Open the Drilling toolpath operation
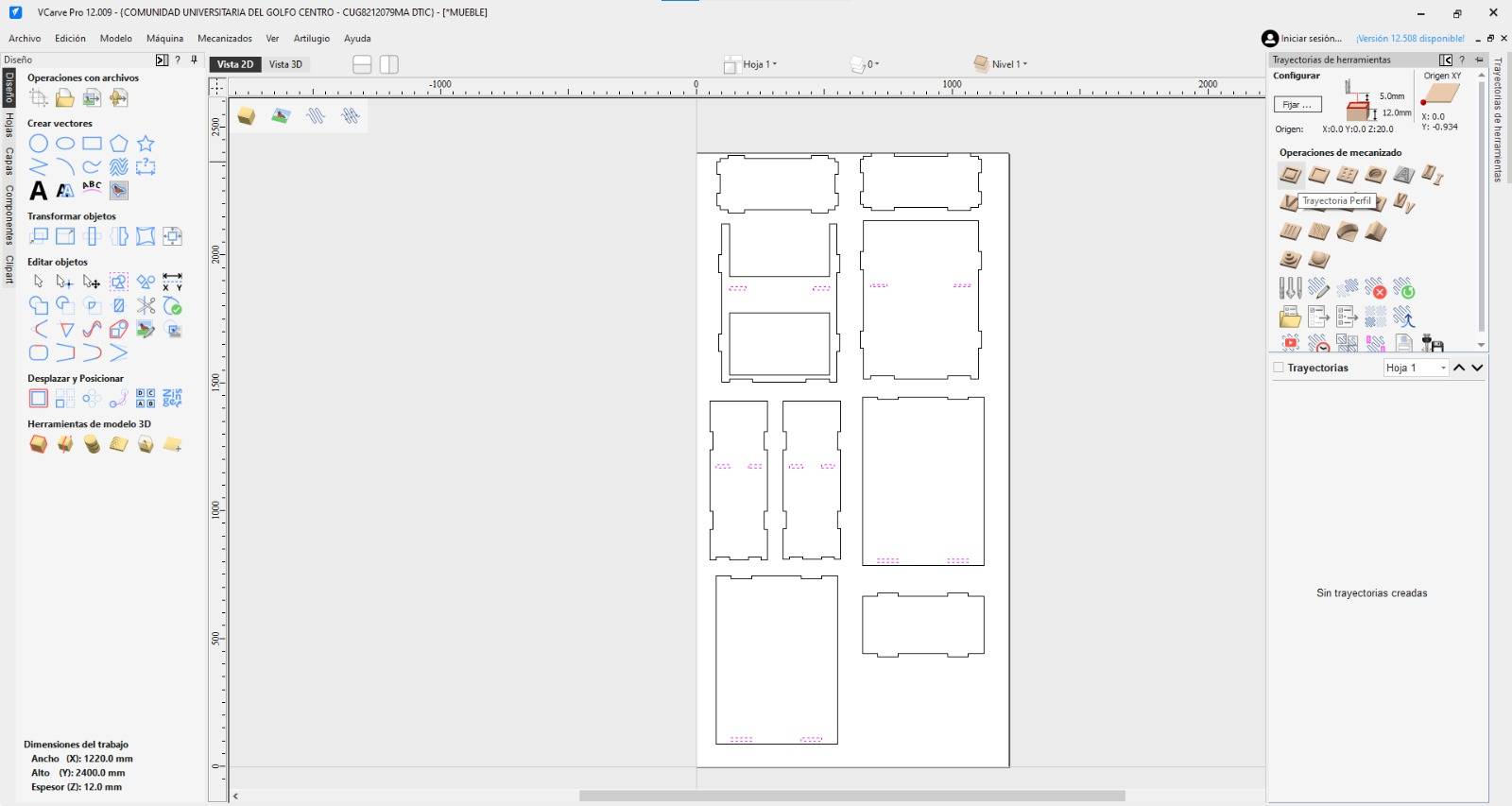 tap(1348, 175)
